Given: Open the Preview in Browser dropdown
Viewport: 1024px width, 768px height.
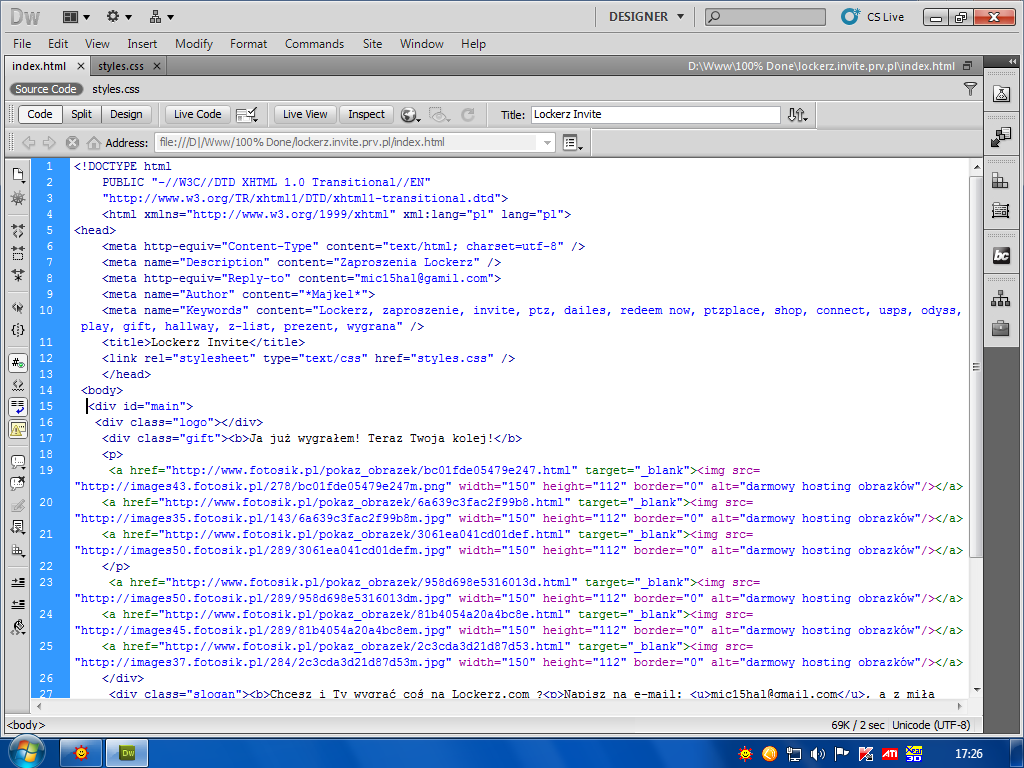Looking at the screenshot, I should tap(410, 115).
